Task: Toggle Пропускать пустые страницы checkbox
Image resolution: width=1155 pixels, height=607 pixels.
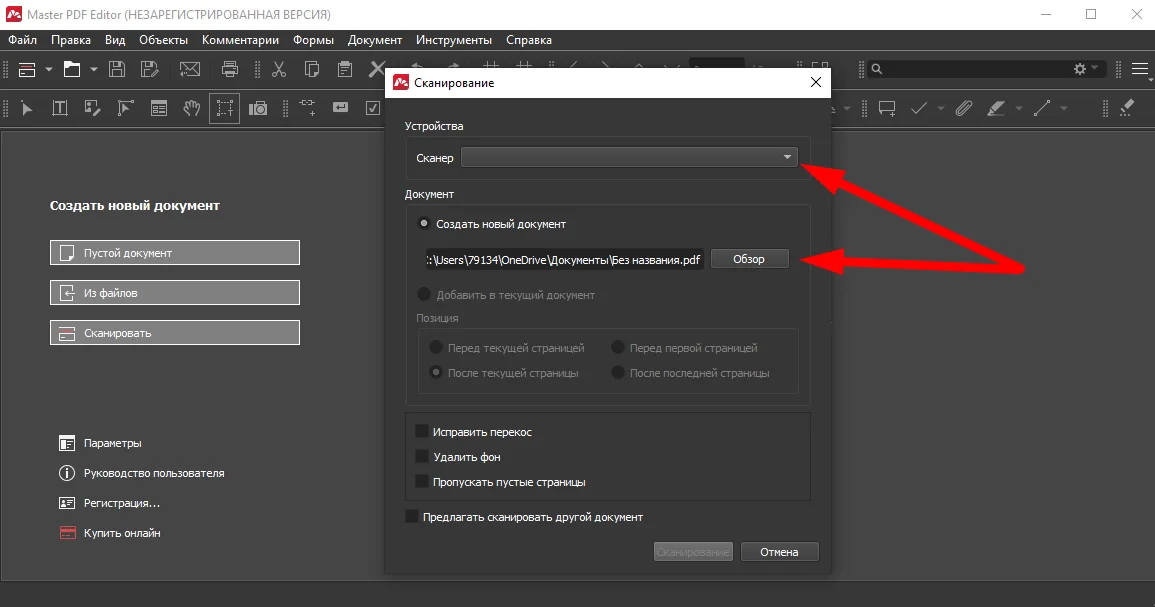Action: coord(422,482)
